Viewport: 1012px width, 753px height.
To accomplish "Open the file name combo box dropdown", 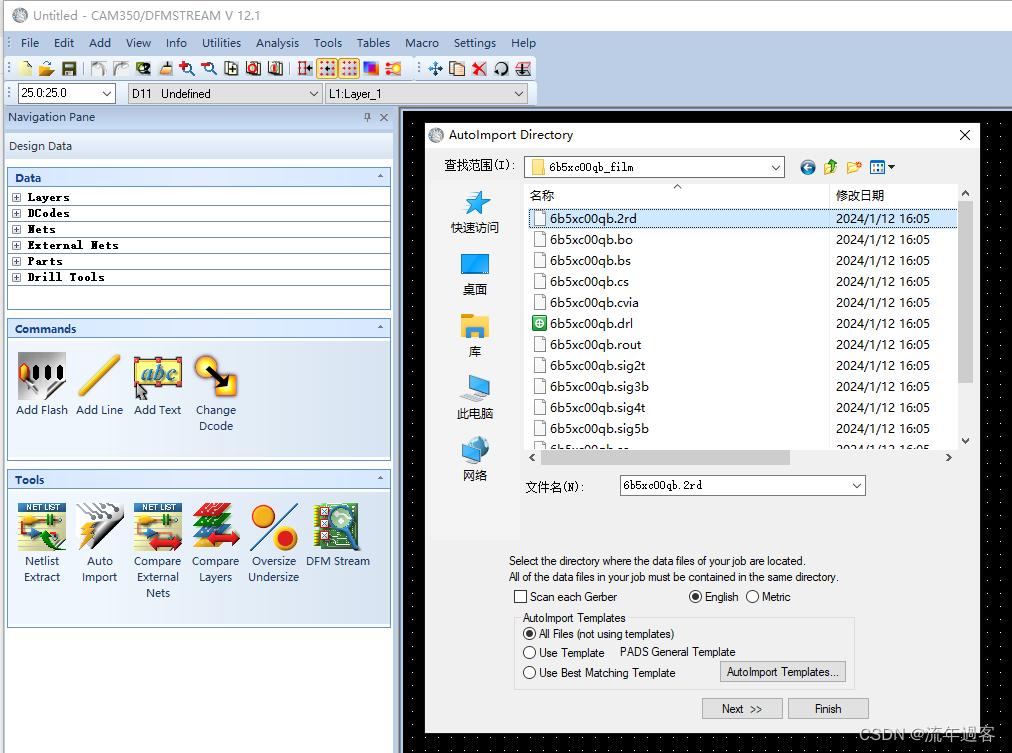I will tap(856, 485).
